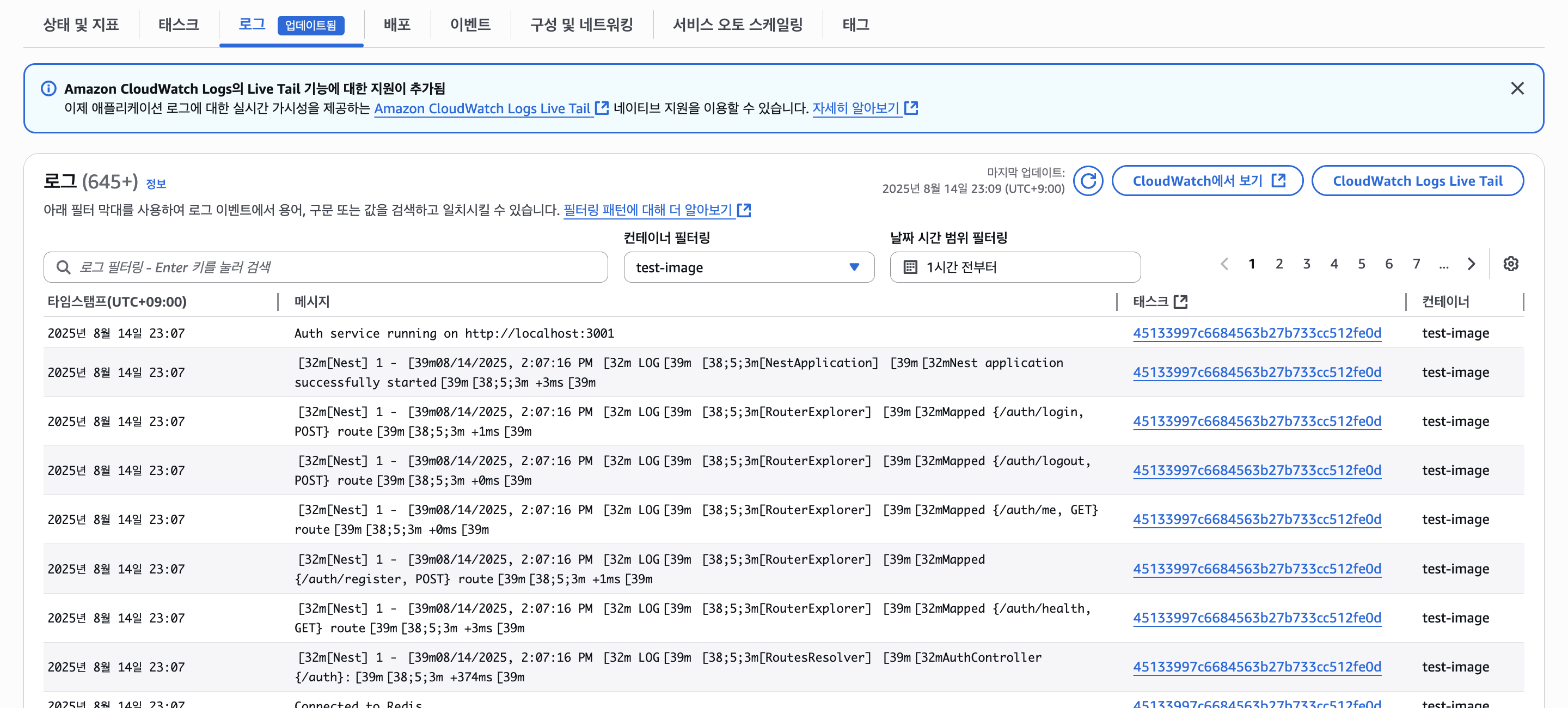Open the 배포 tab
Viewport: 1568px width, 708px height.
(x=397, y=25)
